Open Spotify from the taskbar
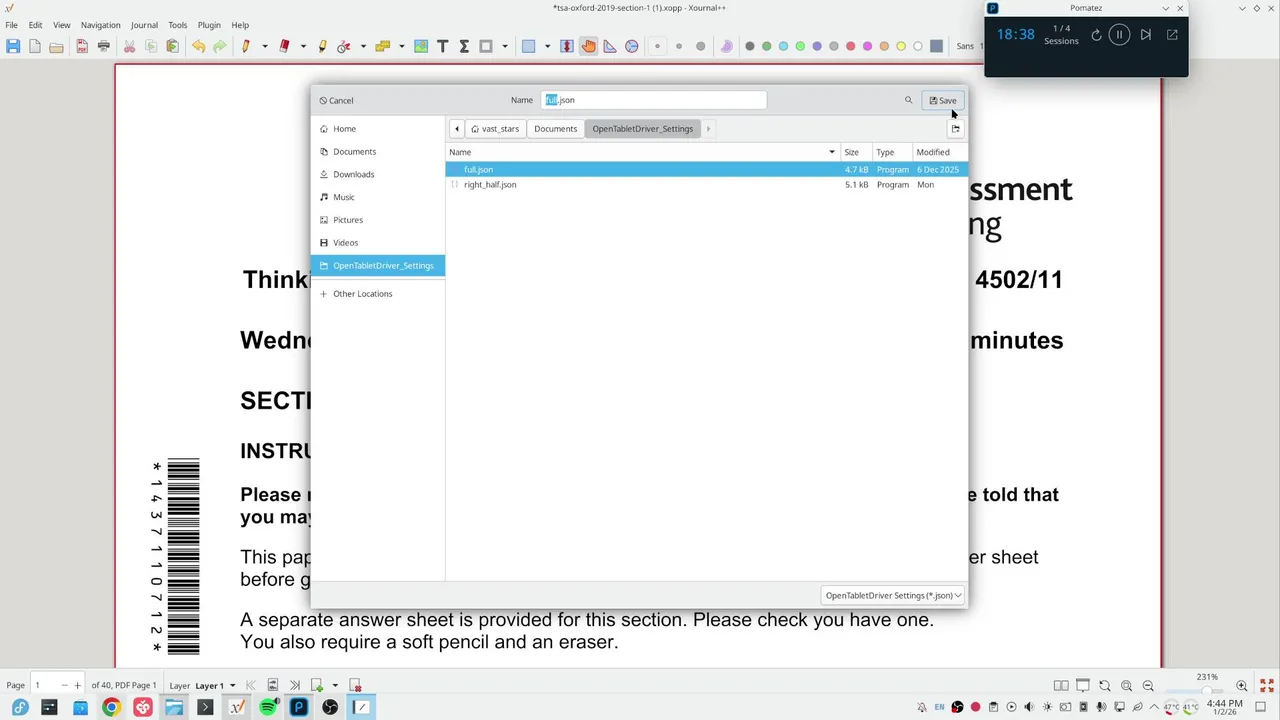The height and width of the screenshot is (720, 1280). 268,707
